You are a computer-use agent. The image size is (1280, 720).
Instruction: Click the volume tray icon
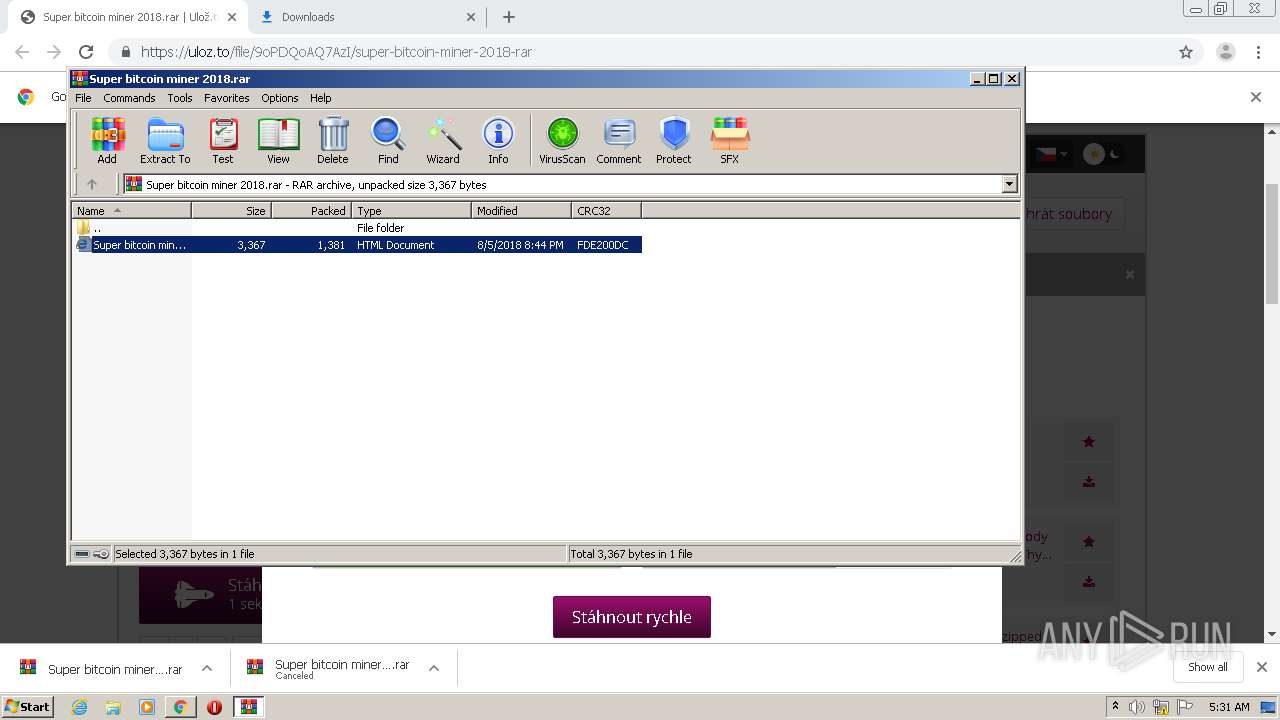[1137, 707]
